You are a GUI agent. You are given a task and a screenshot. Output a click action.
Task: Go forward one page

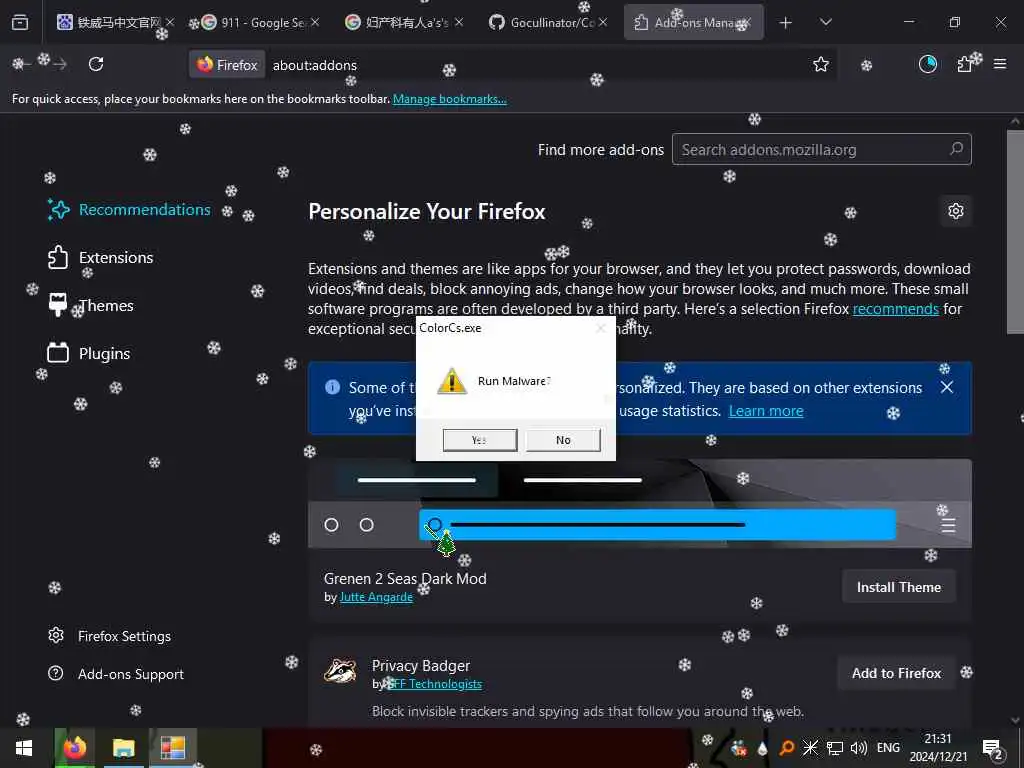pos(60,64)
